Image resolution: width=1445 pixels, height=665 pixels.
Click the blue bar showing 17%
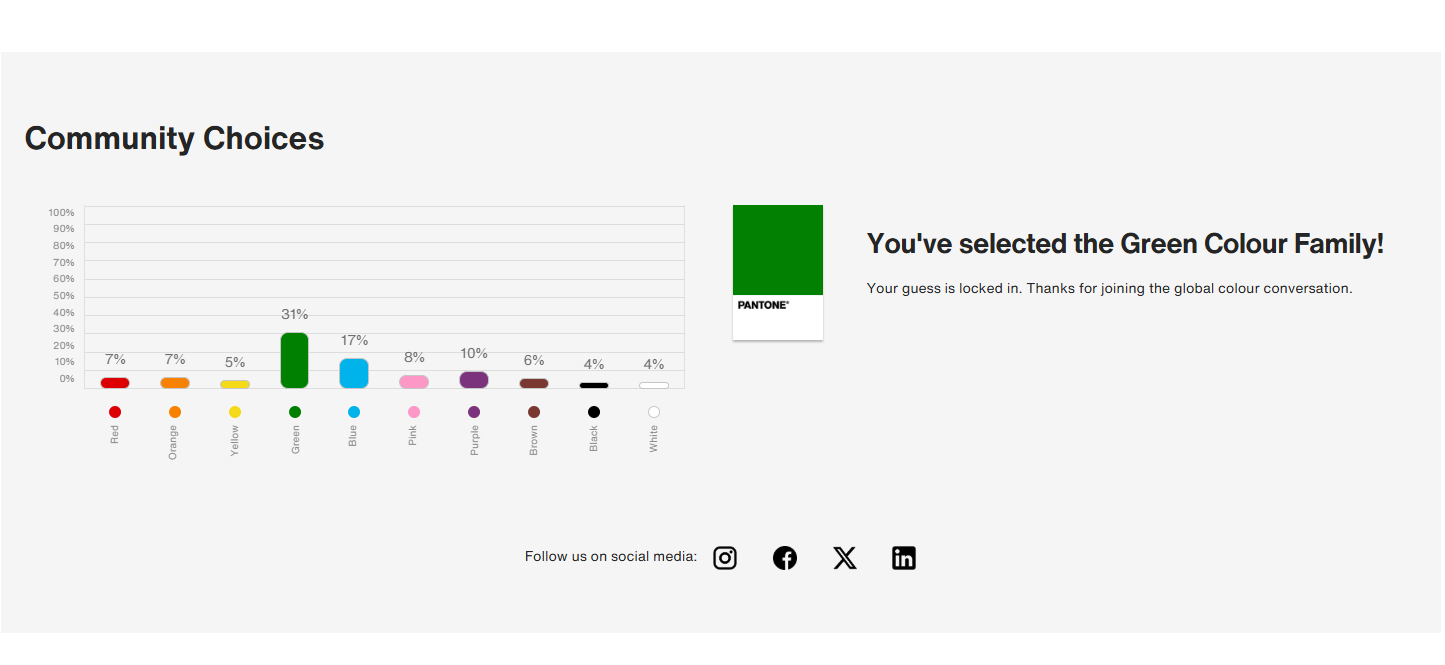pyautogui.click(x=354, y=373)
